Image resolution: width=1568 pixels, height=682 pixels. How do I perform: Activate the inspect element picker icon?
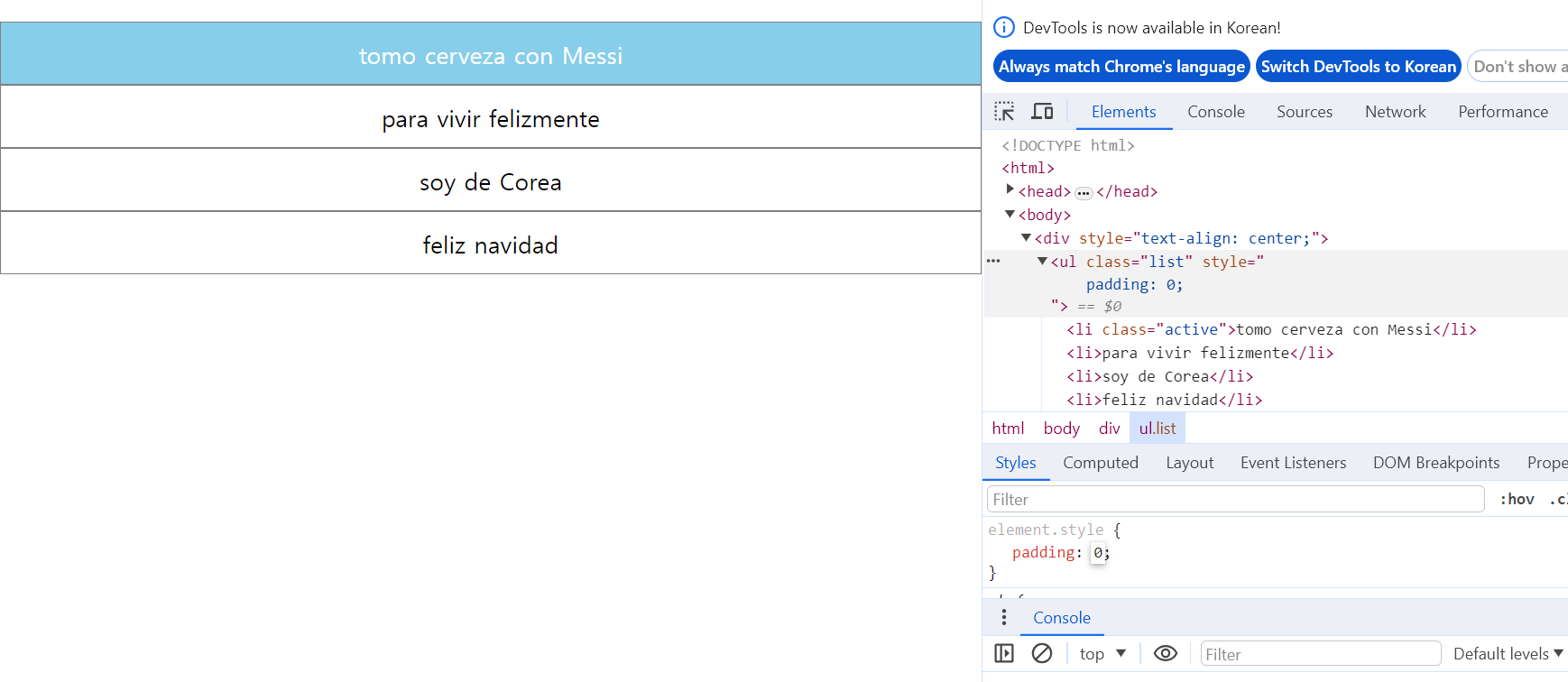[x=1004, y=111]
